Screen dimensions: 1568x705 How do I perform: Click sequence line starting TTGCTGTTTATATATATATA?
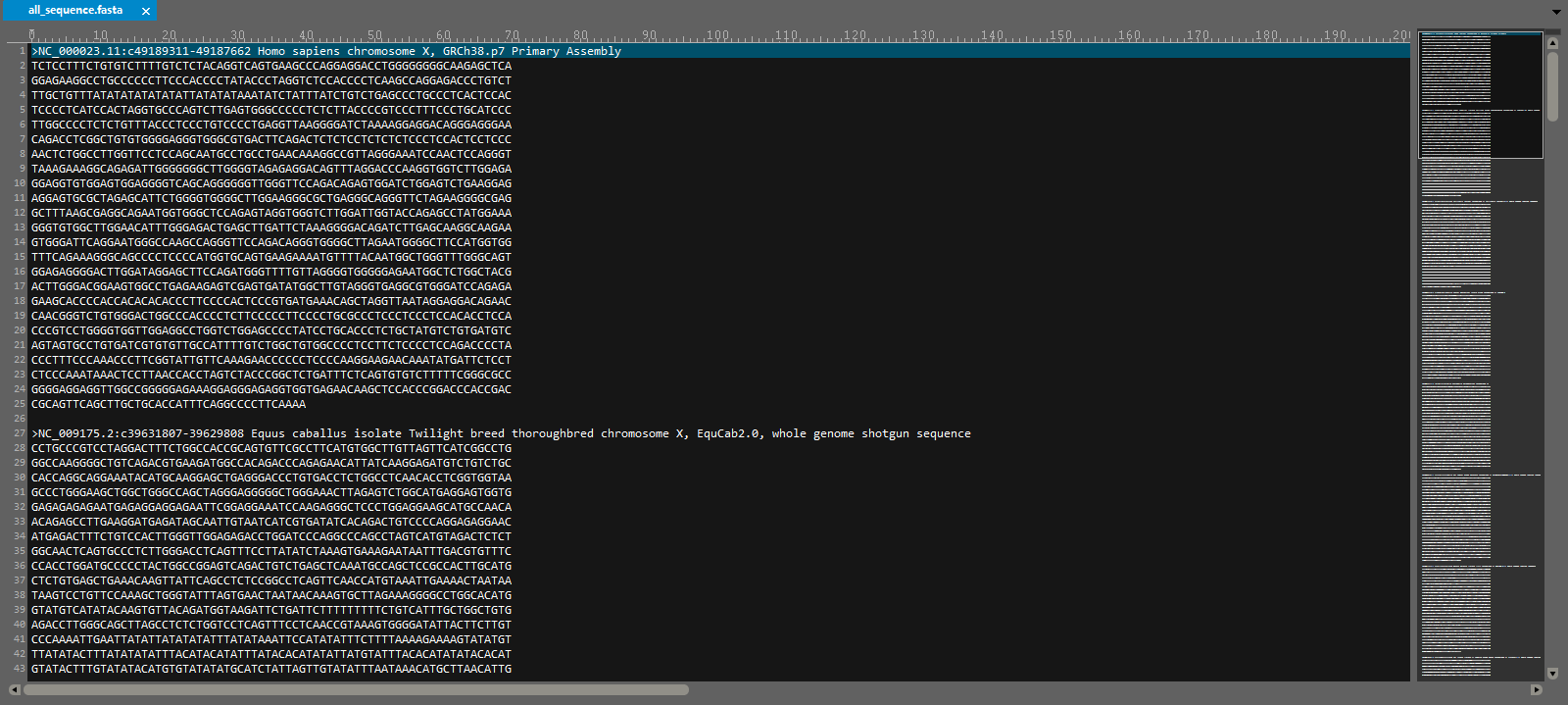coord(271,95)
